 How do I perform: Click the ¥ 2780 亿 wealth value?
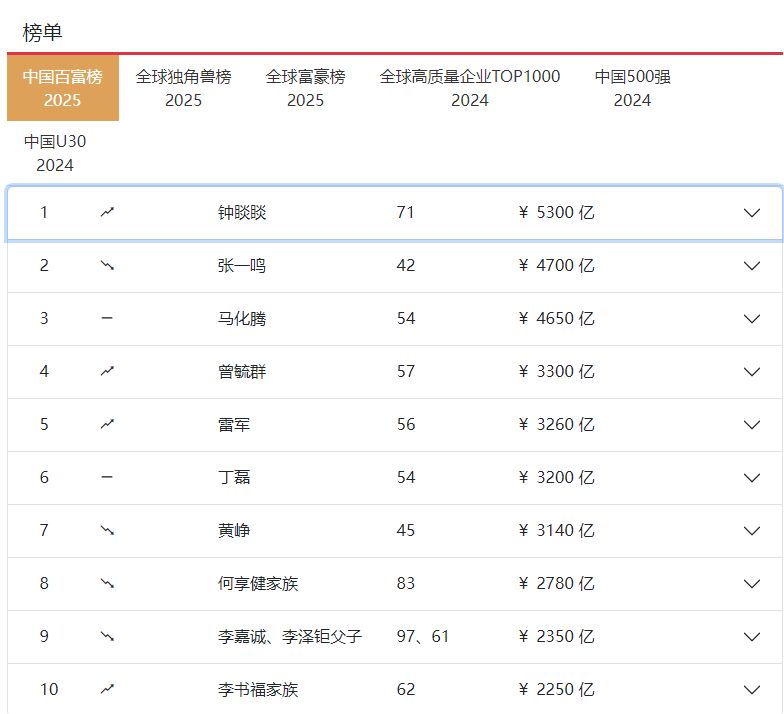click(557, 583)
